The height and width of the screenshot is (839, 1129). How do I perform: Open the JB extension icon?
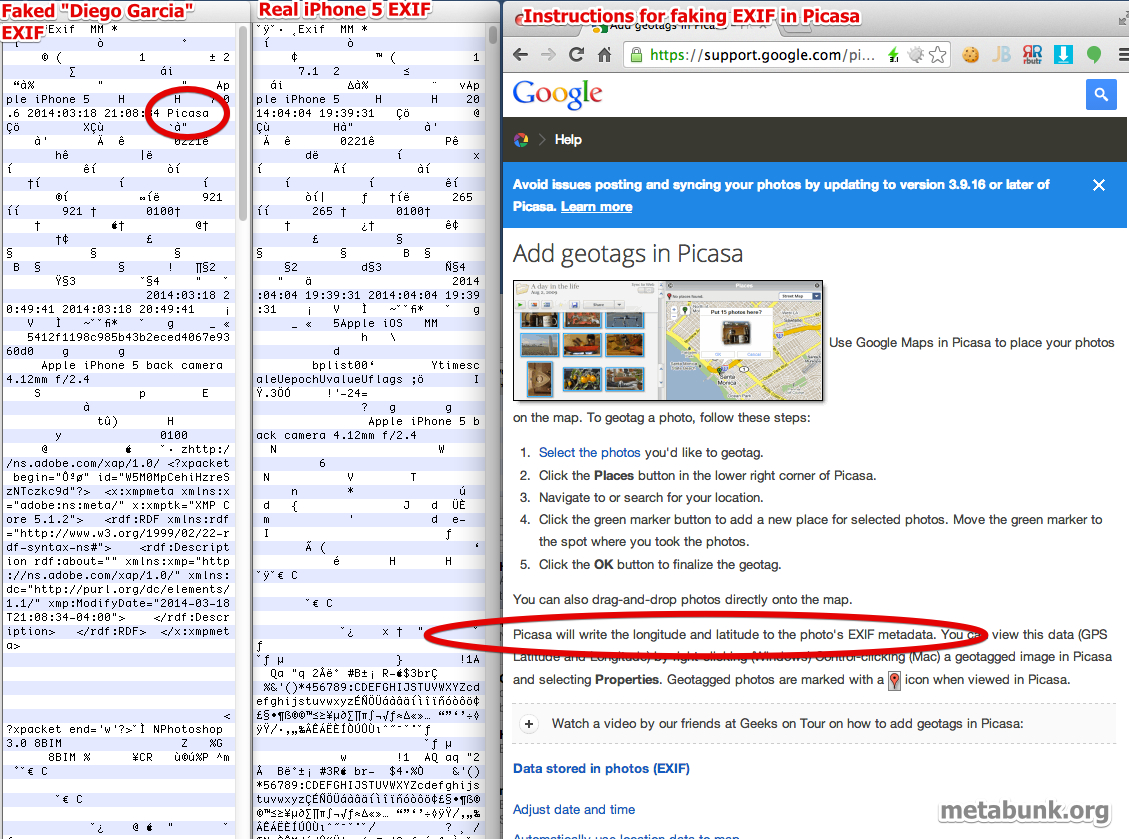[1002, 55]
